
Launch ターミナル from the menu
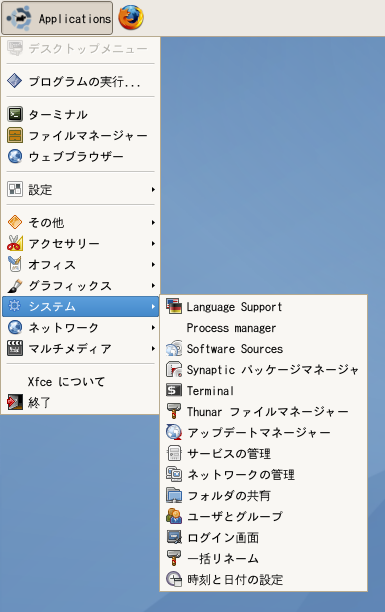pos(80,114)
